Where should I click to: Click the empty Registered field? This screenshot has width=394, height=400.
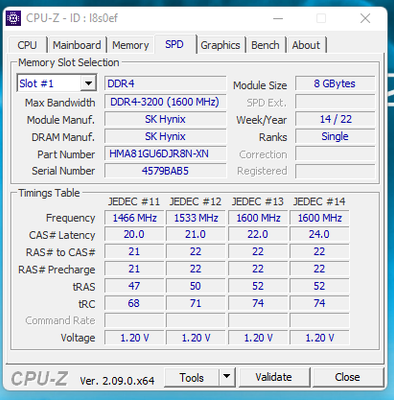pyautogui.click(x=335, y=171)
